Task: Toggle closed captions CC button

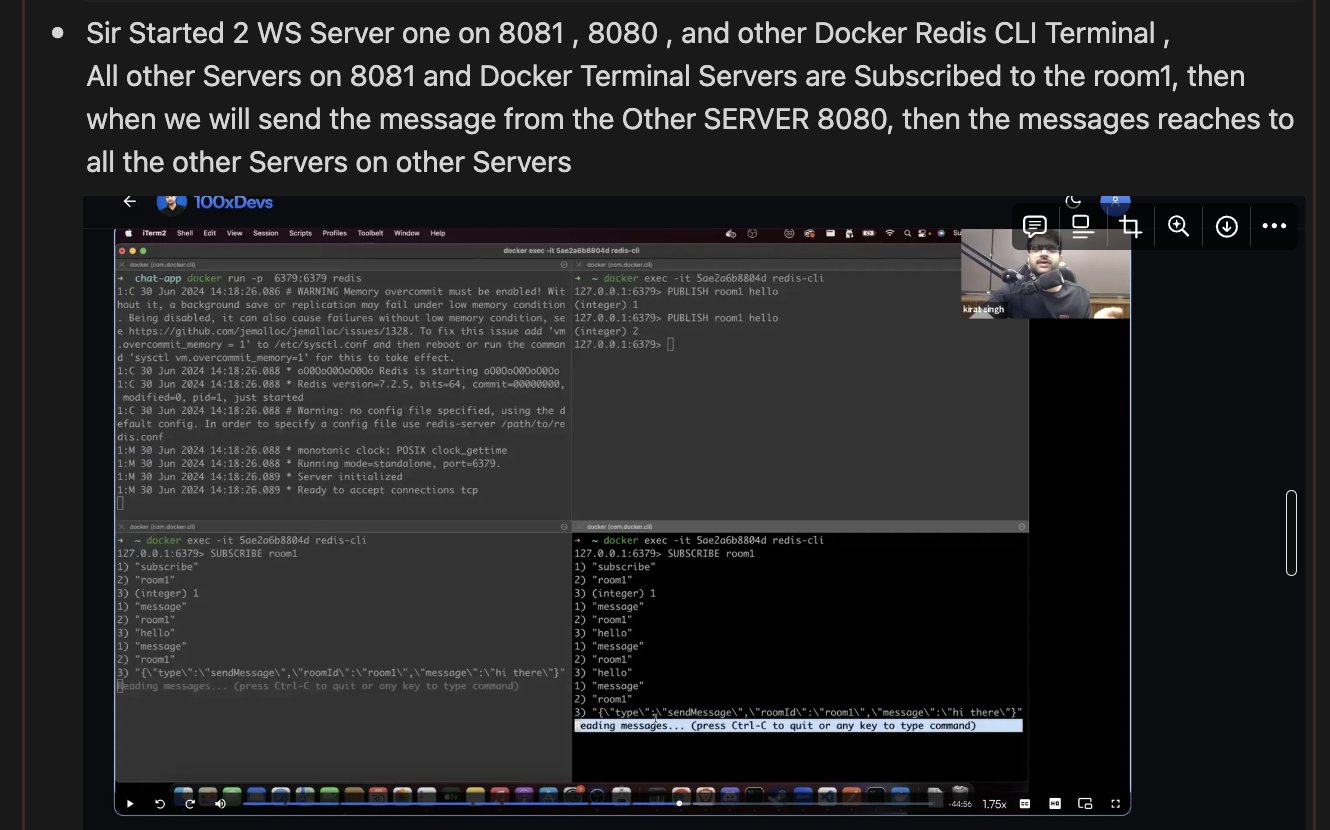Action: click(1025, 803)
